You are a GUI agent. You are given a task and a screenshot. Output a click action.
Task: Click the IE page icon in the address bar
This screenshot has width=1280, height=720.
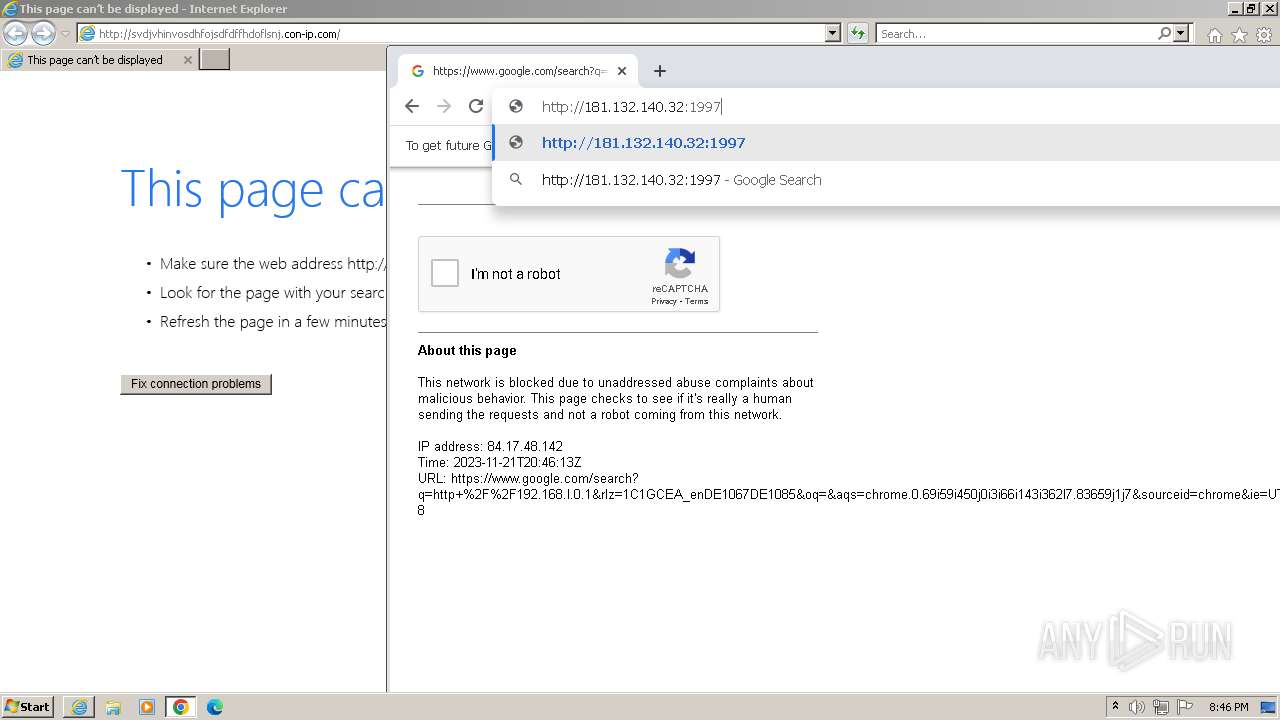[x=87, y=34]
